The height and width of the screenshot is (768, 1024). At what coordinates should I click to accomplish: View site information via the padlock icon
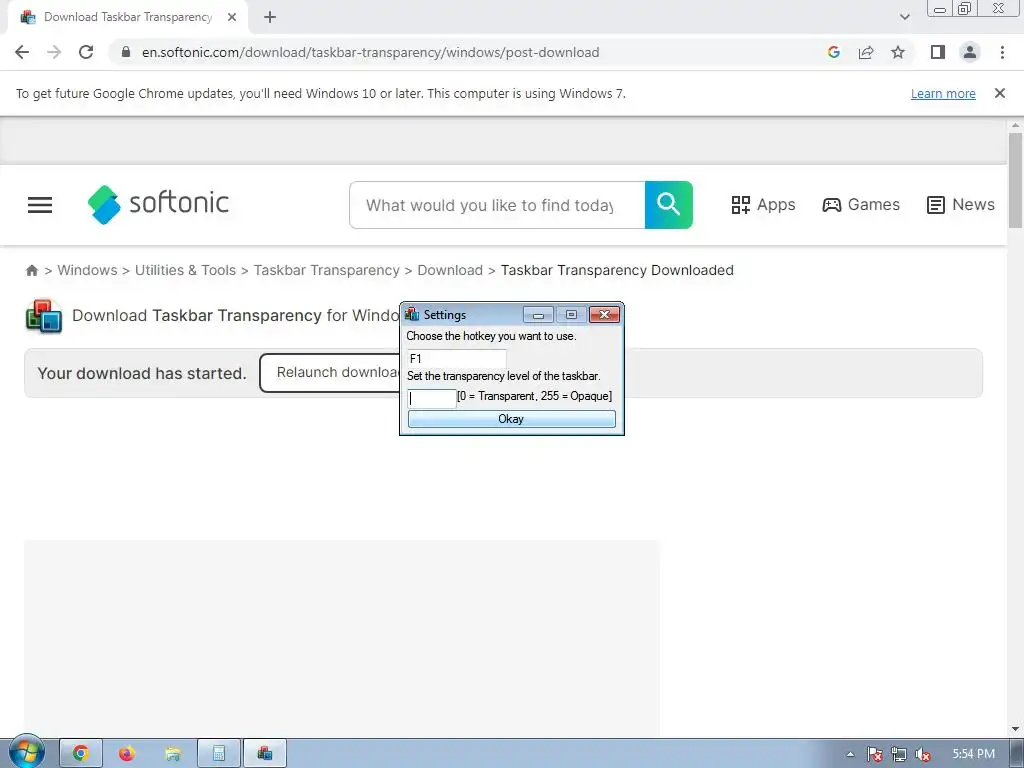[x=126, y=52]
